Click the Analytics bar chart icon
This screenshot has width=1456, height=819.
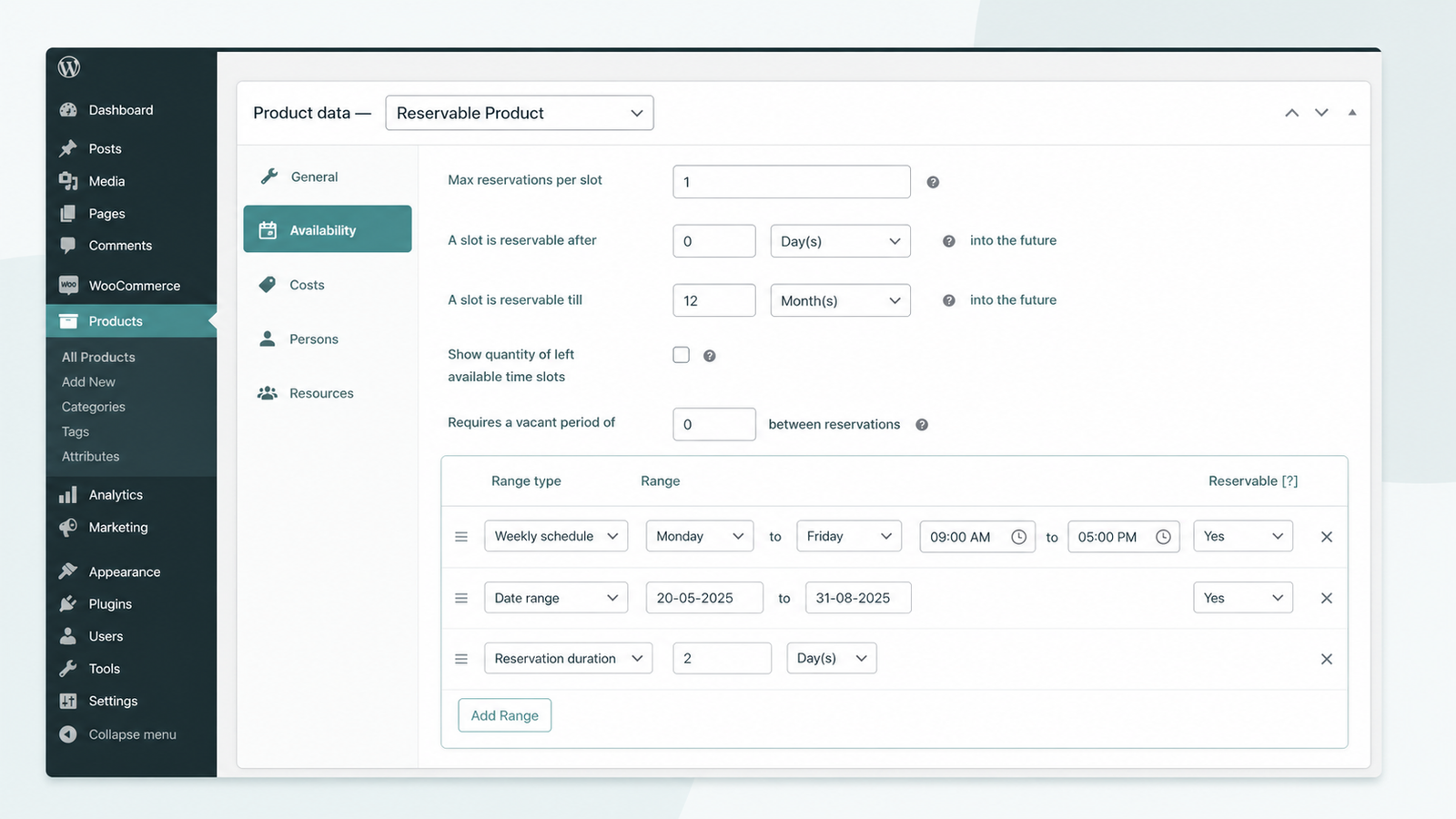point(68,495)
